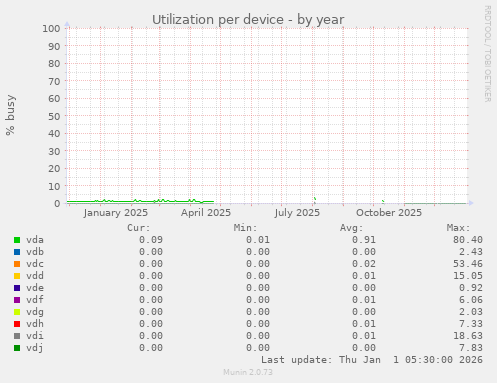
Task: Click the vdi gray legend swatch
Action: pos(17,336)
